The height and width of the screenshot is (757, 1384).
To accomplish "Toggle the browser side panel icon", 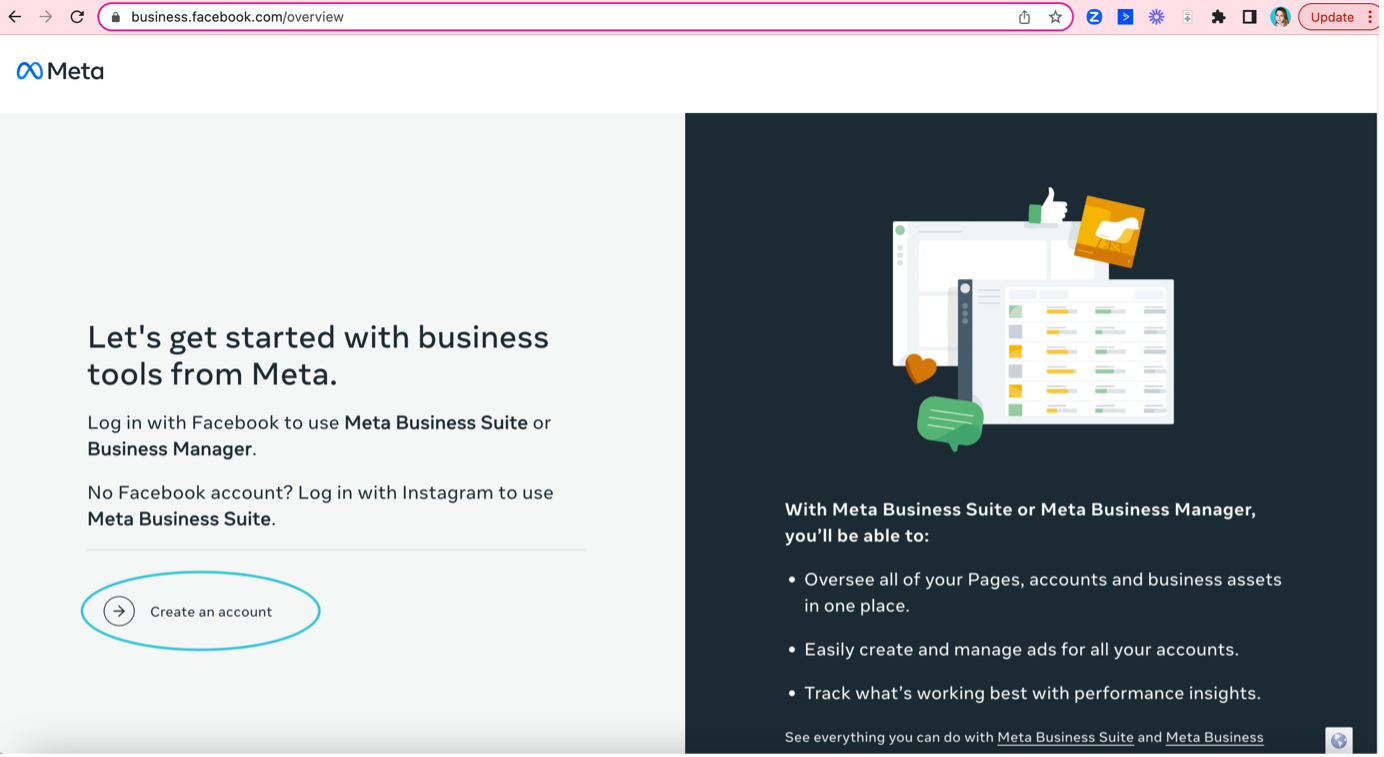I will click(x=1249, y=17).
